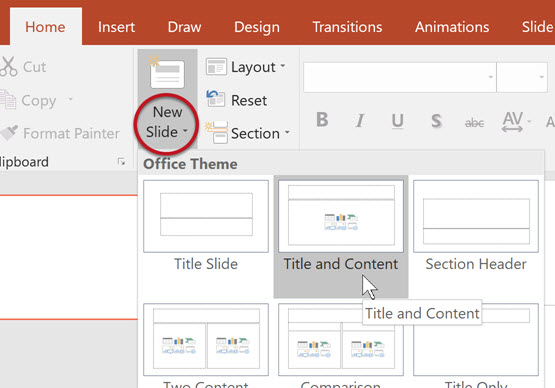The height and width of the screenshot is (388, 555).
Task: Select the Title Slide layout thumbnail
Action: 206,216
